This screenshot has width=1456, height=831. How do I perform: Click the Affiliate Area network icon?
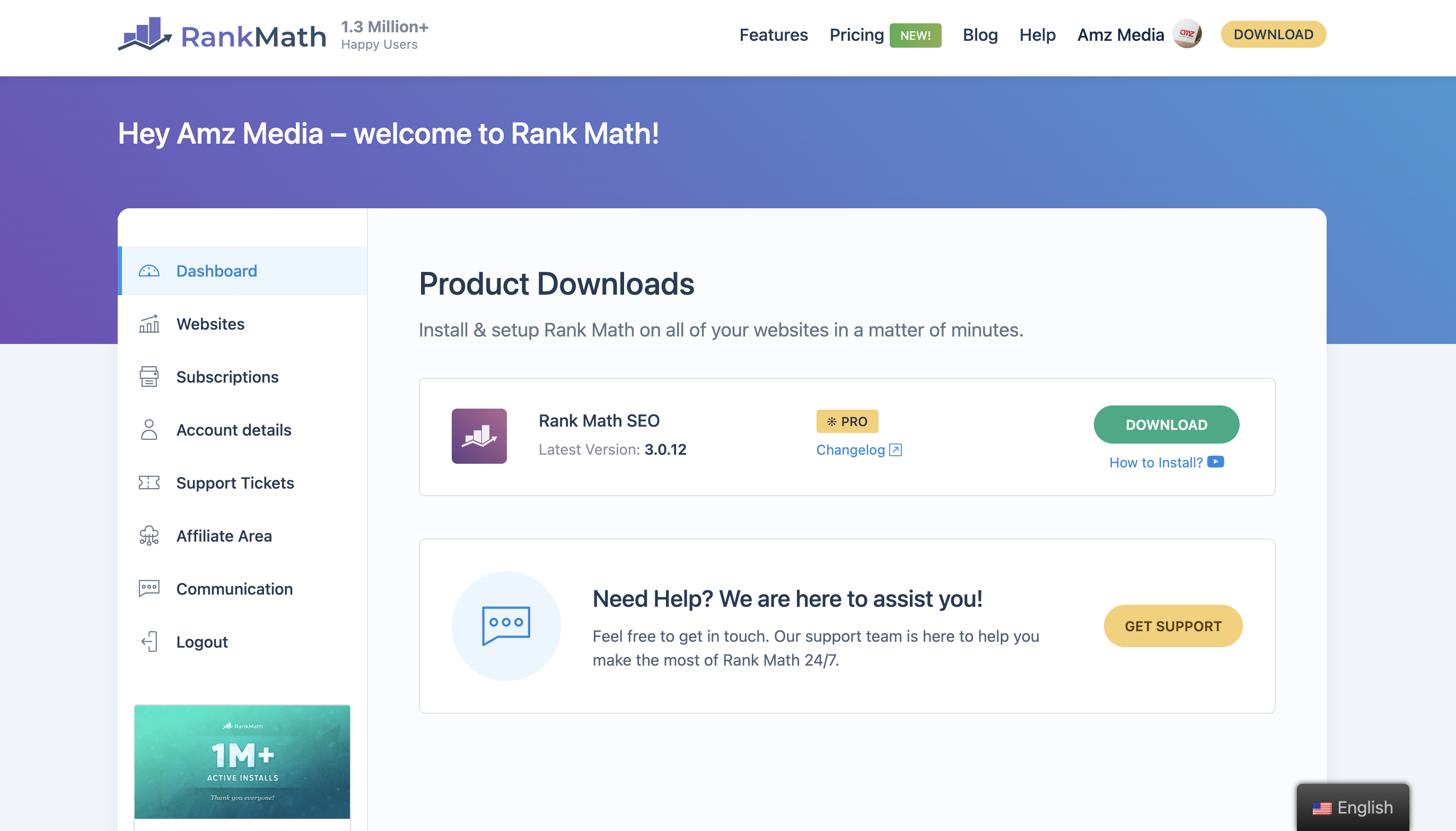point(149,535)
